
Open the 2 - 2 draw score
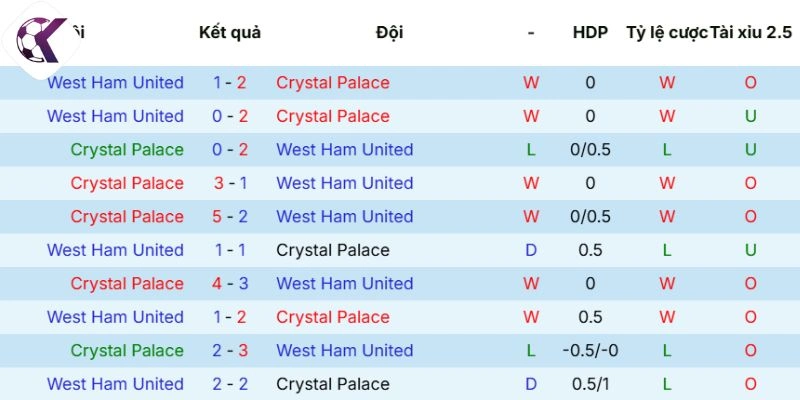tap(230, 384)
